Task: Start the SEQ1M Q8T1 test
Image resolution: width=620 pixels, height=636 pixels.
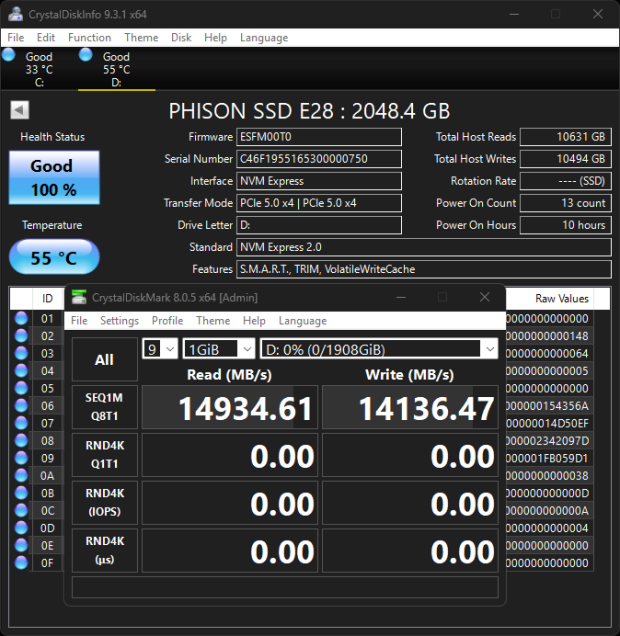Action: (x=105, y=407)
